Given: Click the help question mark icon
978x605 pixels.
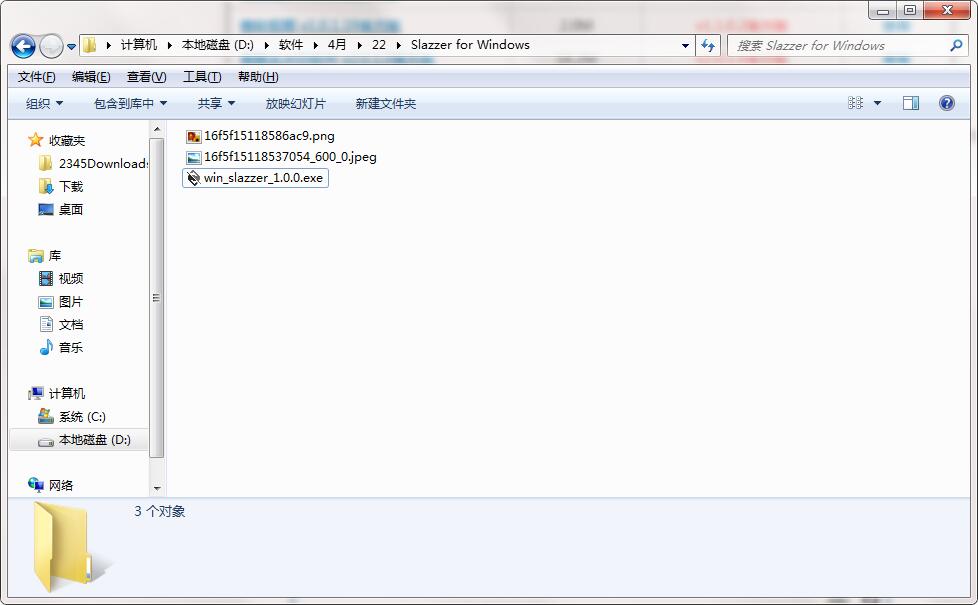Looking at the screenshot, I should click(x=946, y=103).
